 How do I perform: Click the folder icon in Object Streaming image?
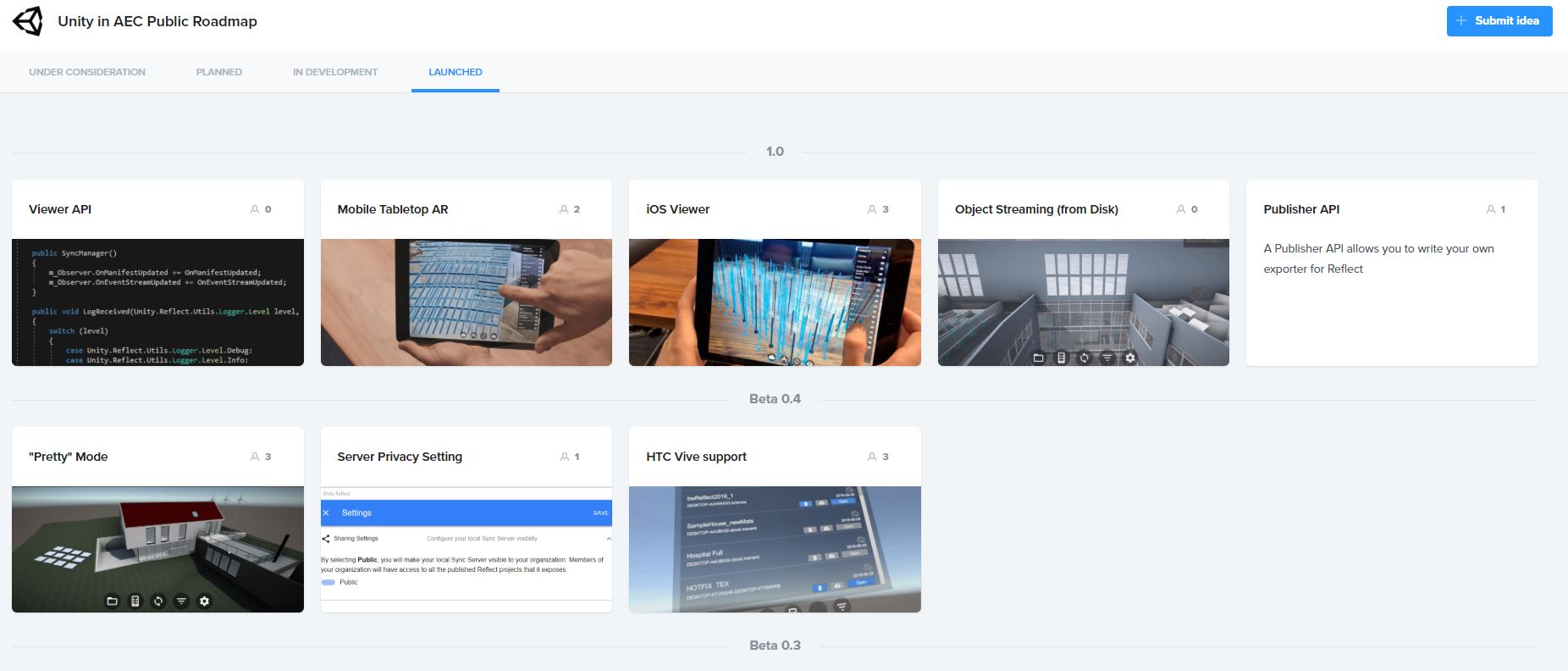click(x=1038, y=358)
